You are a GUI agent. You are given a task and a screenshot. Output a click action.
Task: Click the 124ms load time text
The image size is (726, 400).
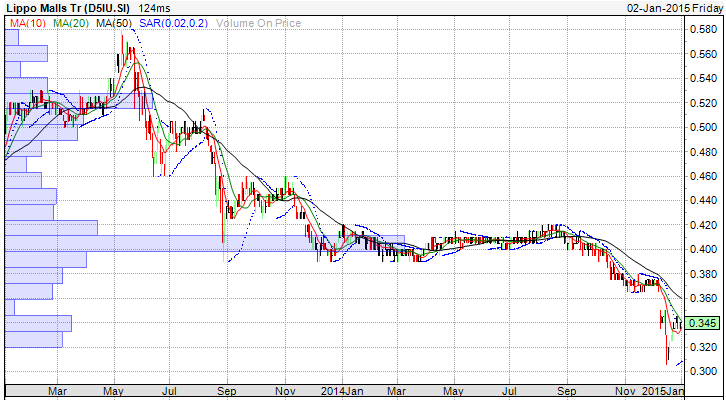[x=154, y=8]
